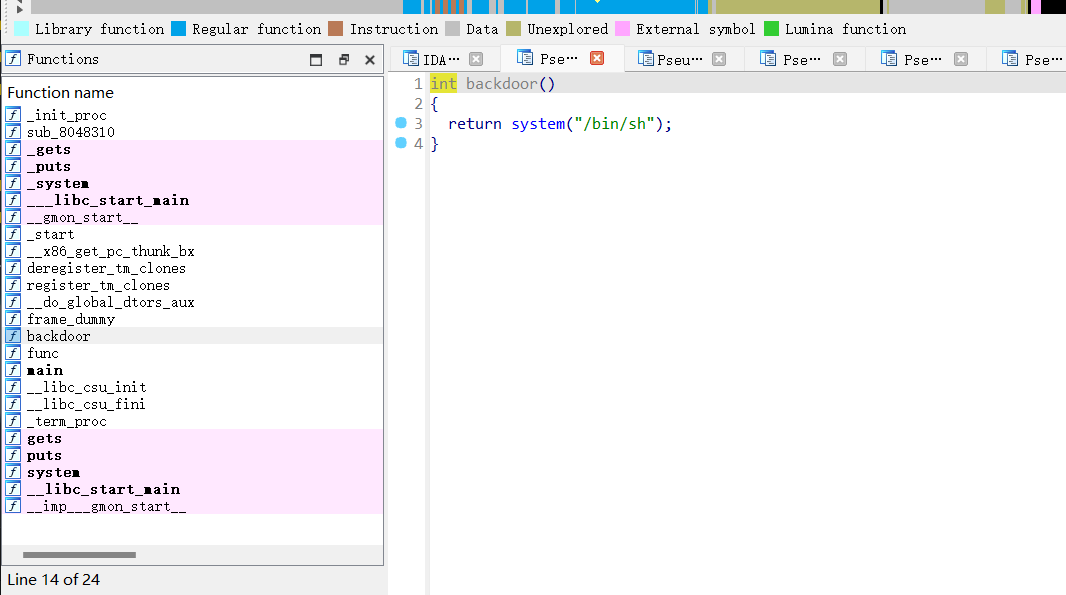Click the icon next to deregister_tm_clones
The width and height of the screenshot is (1066, 595).
pyautogui.click(x=13, y=267)
